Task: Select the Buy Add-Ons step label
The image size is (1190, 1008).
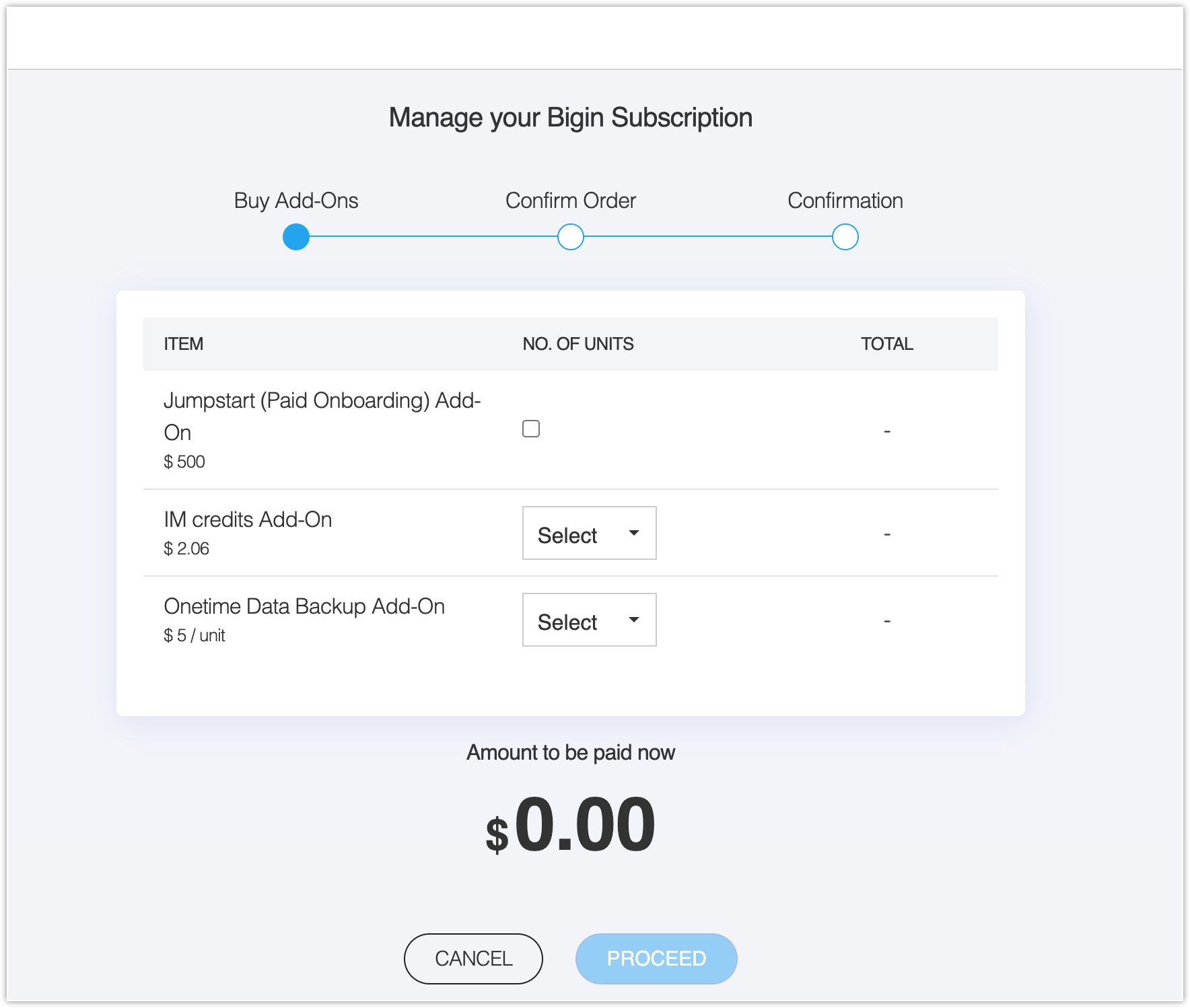Action: coord(296,201)
